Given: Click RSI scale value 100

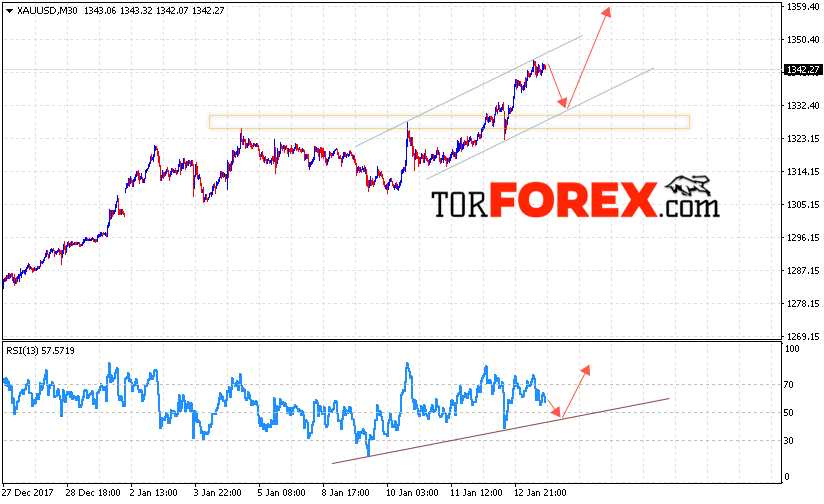Looking at the screenshot, I should (x=791, y=349).
